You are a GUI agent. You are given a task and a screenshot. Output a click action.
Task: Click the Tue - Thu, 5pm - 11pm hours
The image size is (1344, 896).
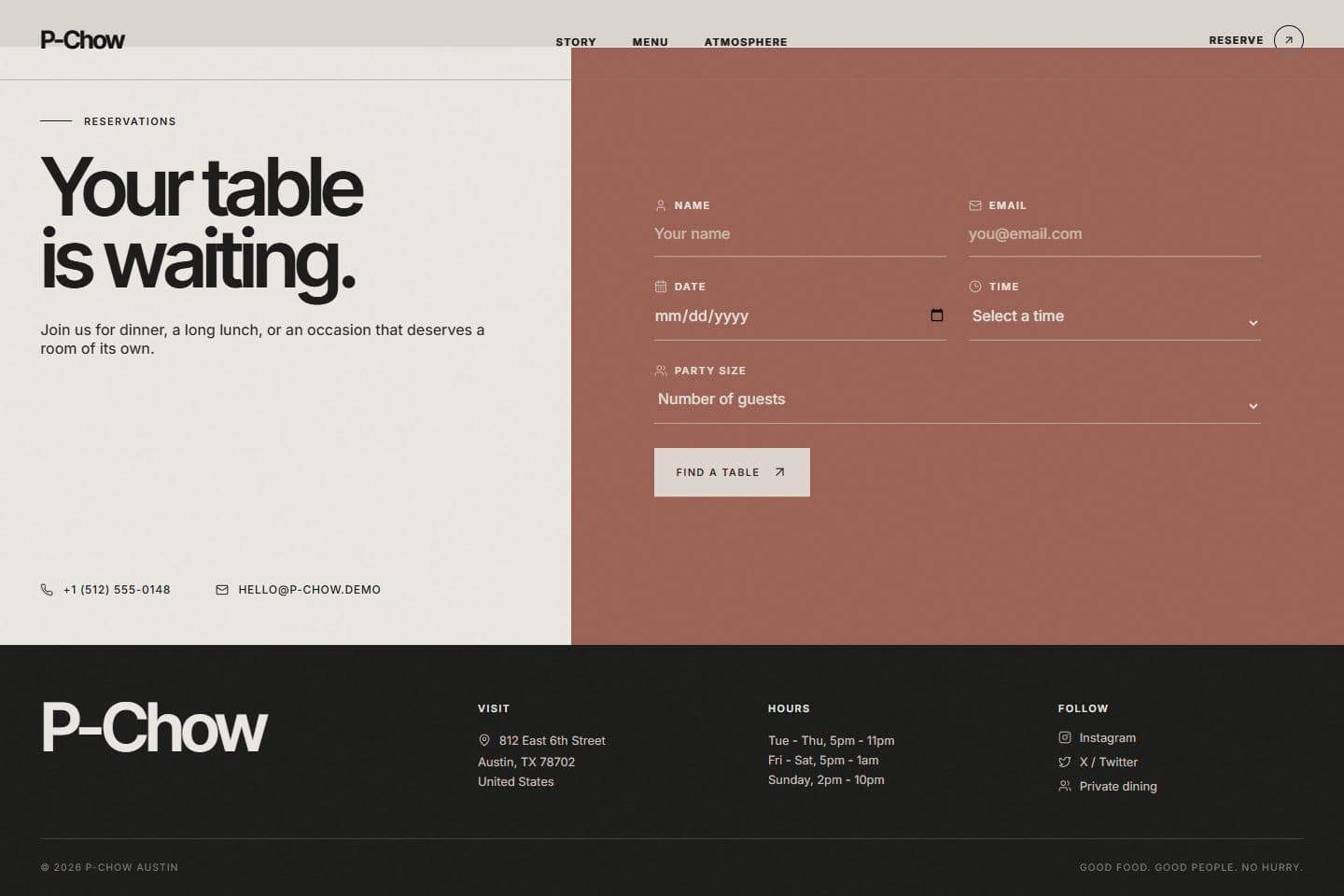(831, 741)
